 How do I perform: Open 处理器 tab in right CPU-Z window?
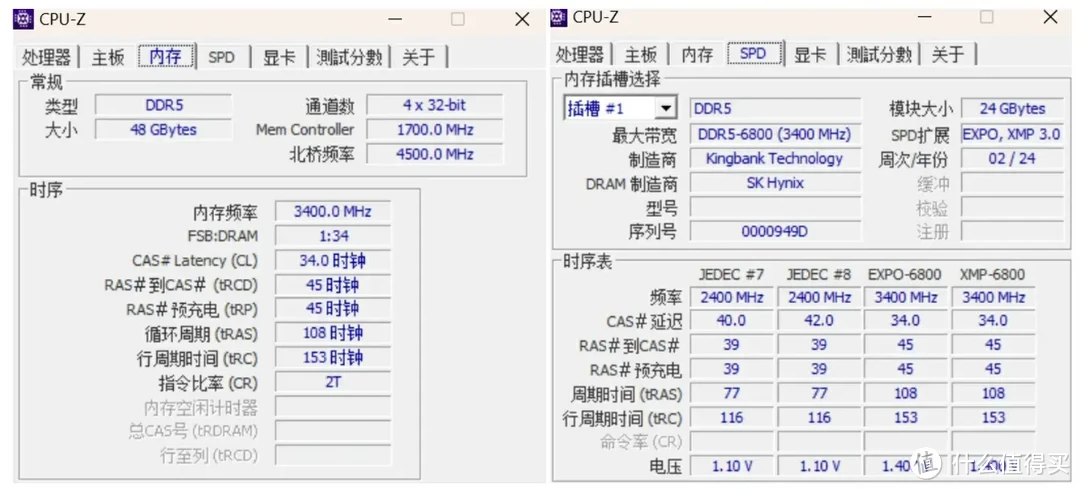tap(580, 54)
